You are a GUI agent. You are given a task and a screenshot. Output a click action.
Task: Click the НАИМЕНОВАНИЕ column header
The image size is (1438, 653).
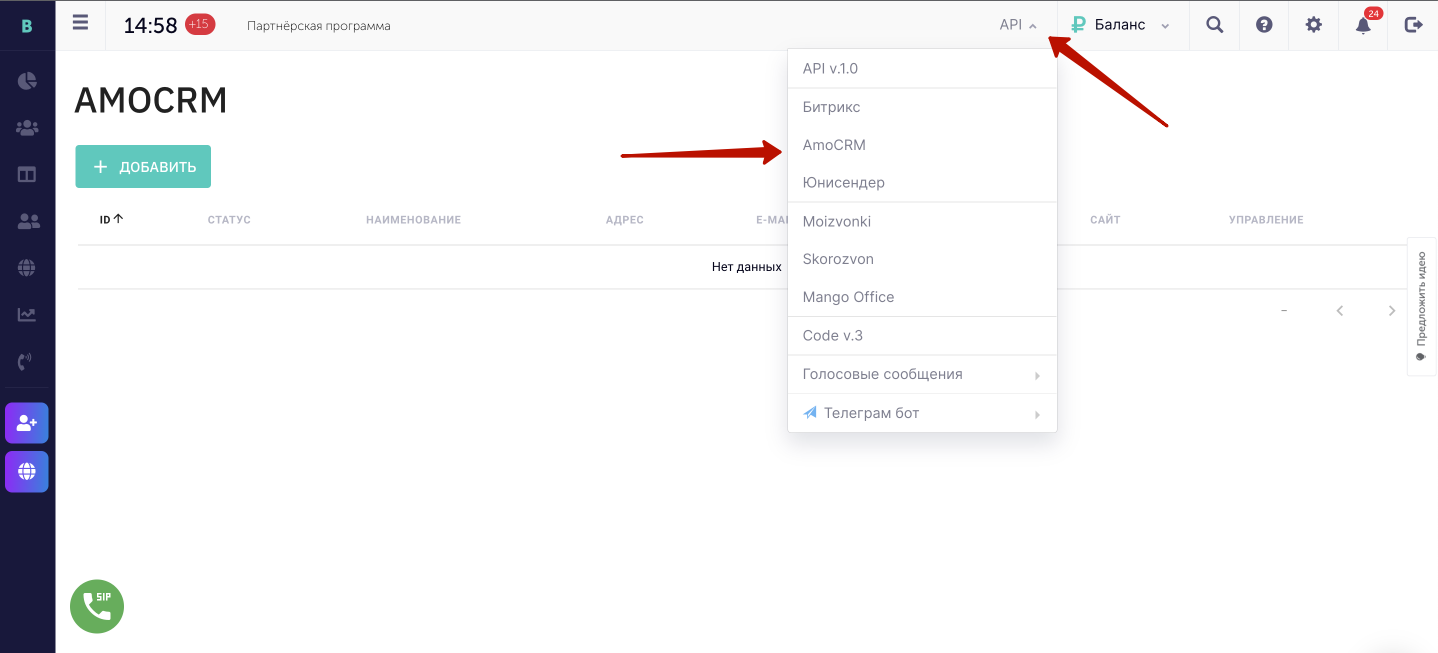[413, 220]
